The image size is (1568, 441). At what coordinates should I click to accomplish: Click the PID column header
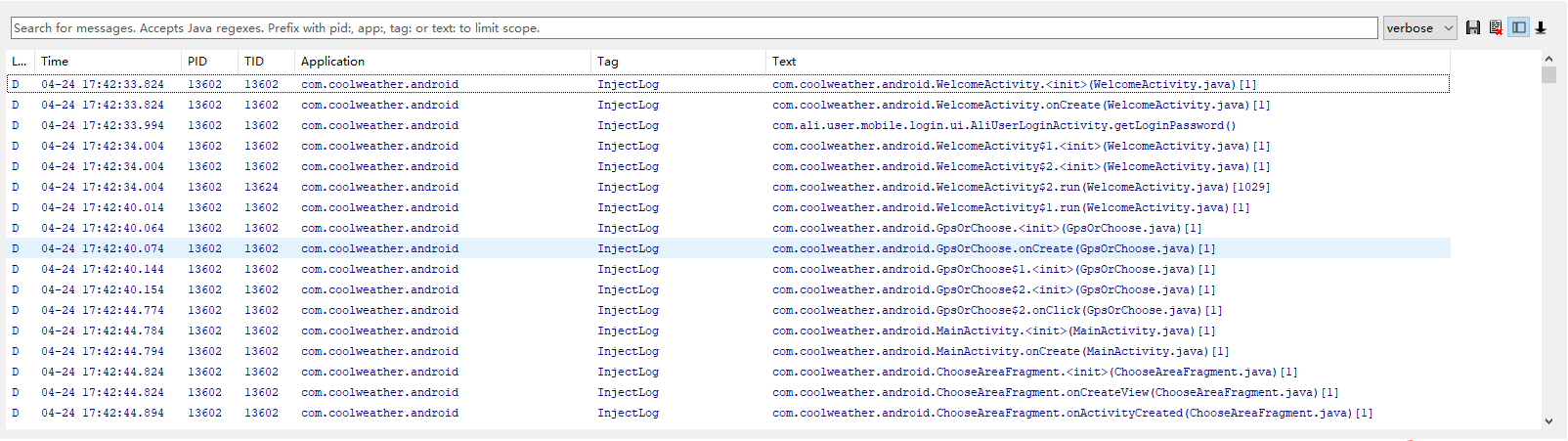coord(210,61)
